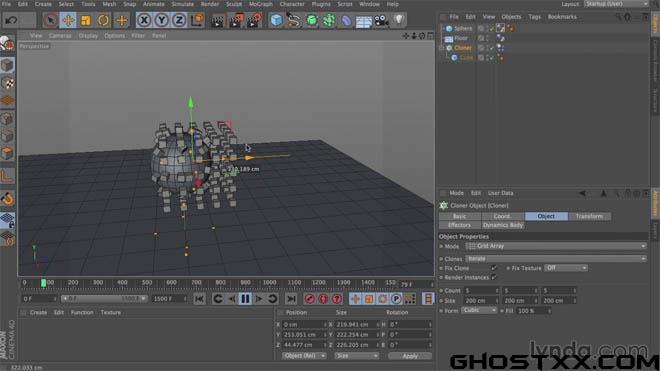The width and height of the screenshot is (660, 371).
Task: Toggle Fix Clone checkbox
Action: pyautogui.click(x=493, y=268)
